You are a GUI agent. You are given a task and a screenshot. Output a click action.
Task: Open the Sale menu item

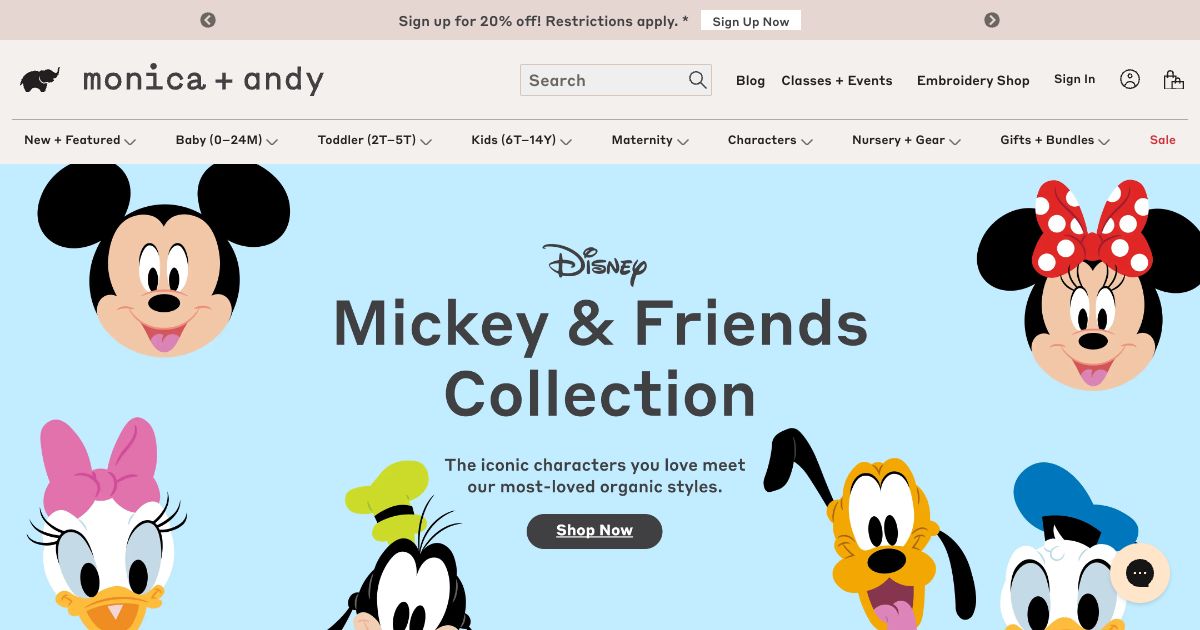point(1163,140)
